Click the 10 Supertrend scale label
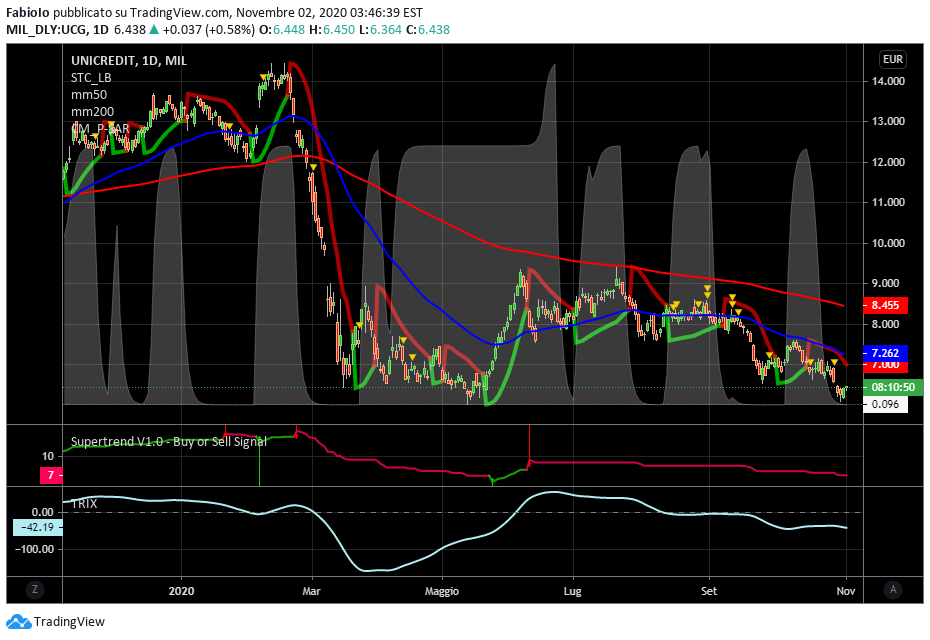Screen dimensions: 930x640 (48, 456)
